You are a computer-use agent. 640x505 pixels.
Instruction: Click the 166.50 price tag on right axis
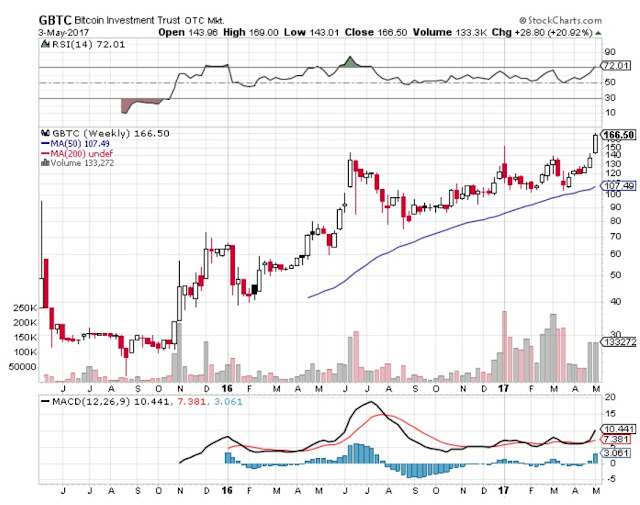(619, 135)
